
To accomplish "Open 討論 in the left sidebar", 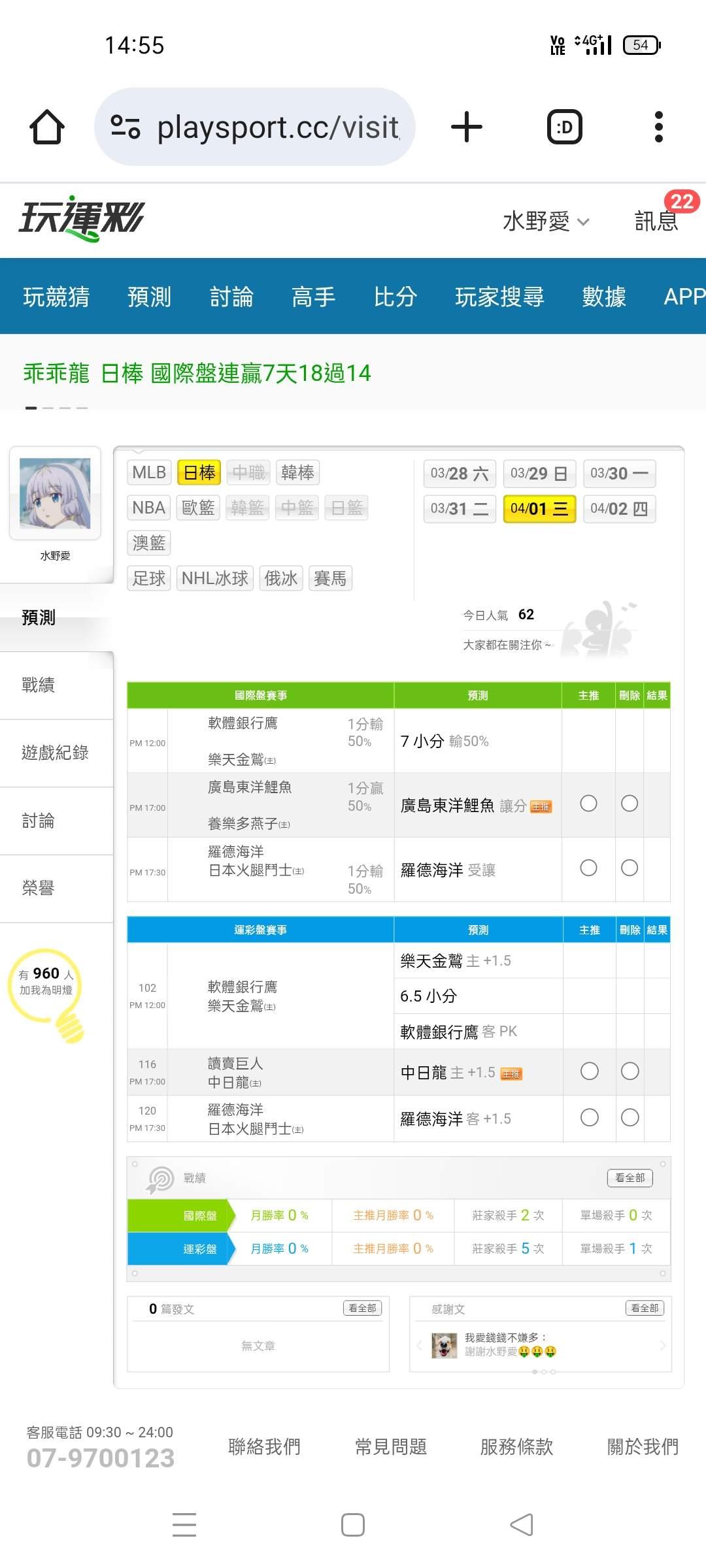I will point(56,821).
